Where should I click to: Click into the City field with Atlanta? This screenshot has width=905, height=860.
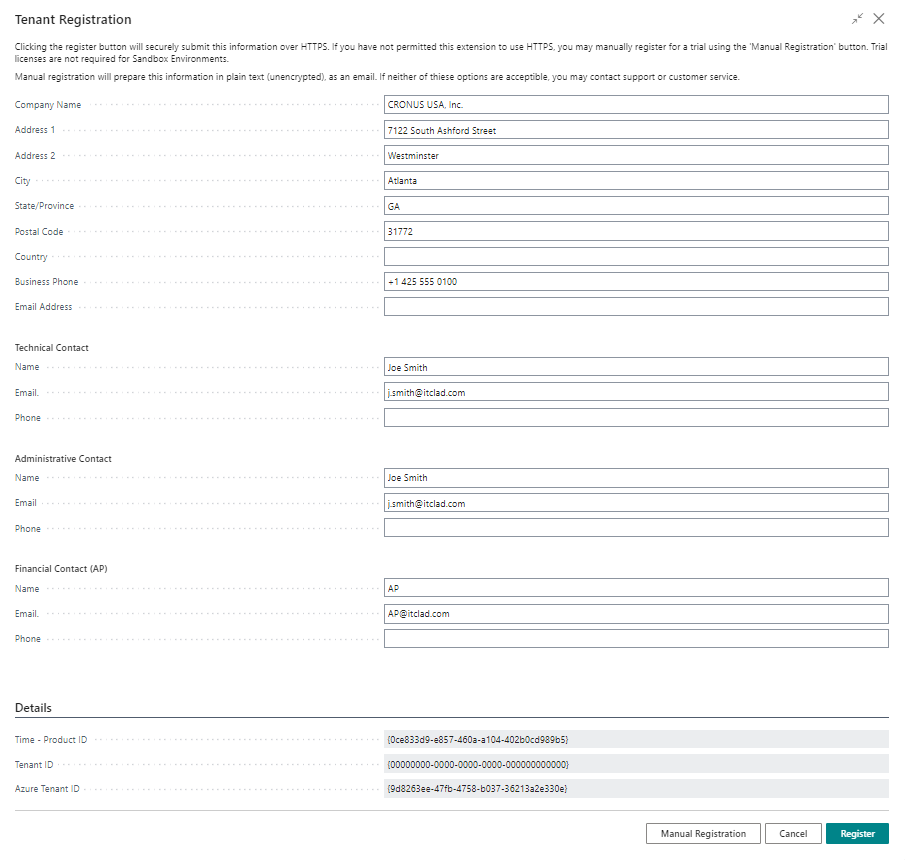(636, 181)
